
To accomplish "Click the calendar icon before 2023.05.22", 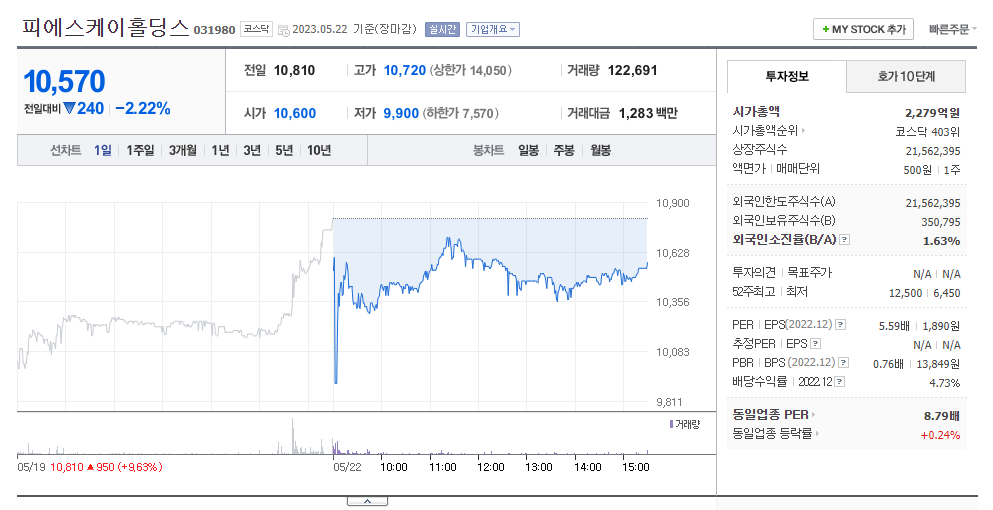I will pos(284,30).
